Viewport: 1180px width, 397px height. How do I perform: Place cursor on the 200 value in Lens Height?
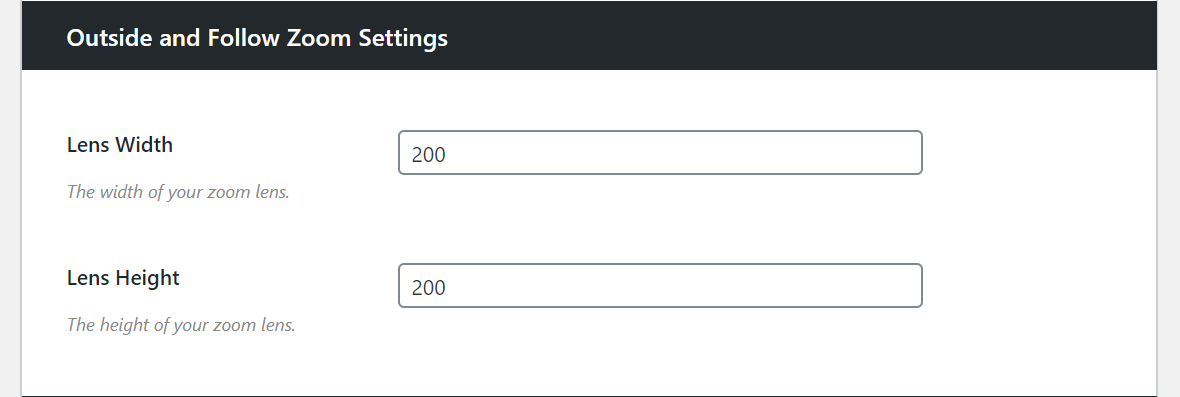(429, 288)
